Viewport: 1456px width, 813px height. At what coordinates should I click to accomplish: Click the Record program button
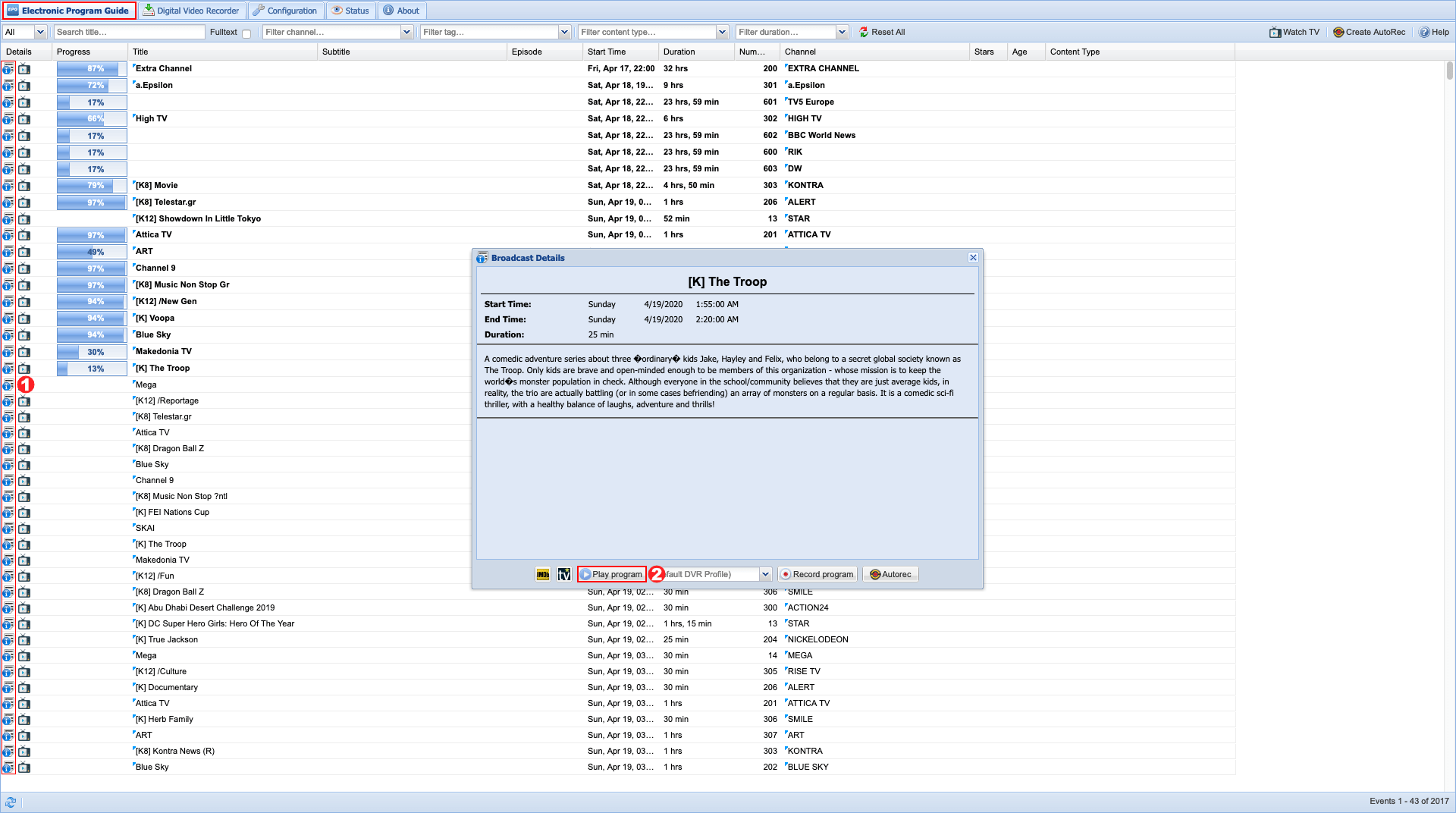pyautogui.click(x=817, y=574)
